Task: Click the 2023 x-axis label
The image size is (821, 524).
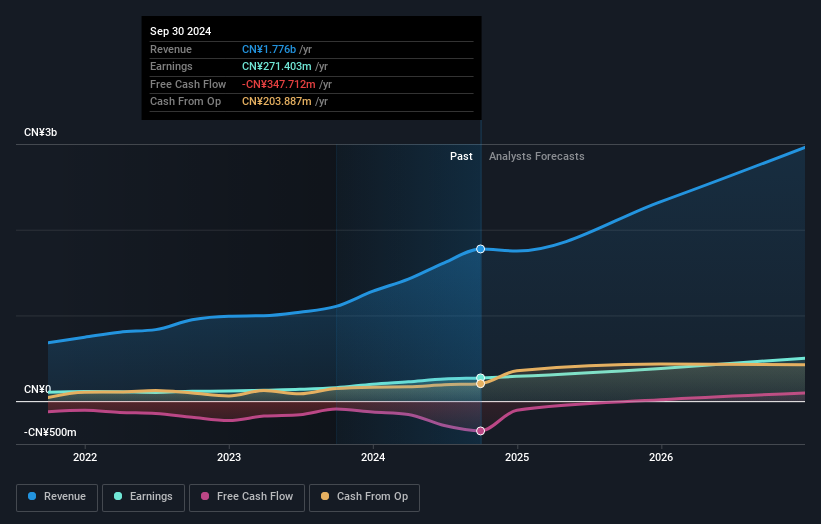Action: click(229, 457)
